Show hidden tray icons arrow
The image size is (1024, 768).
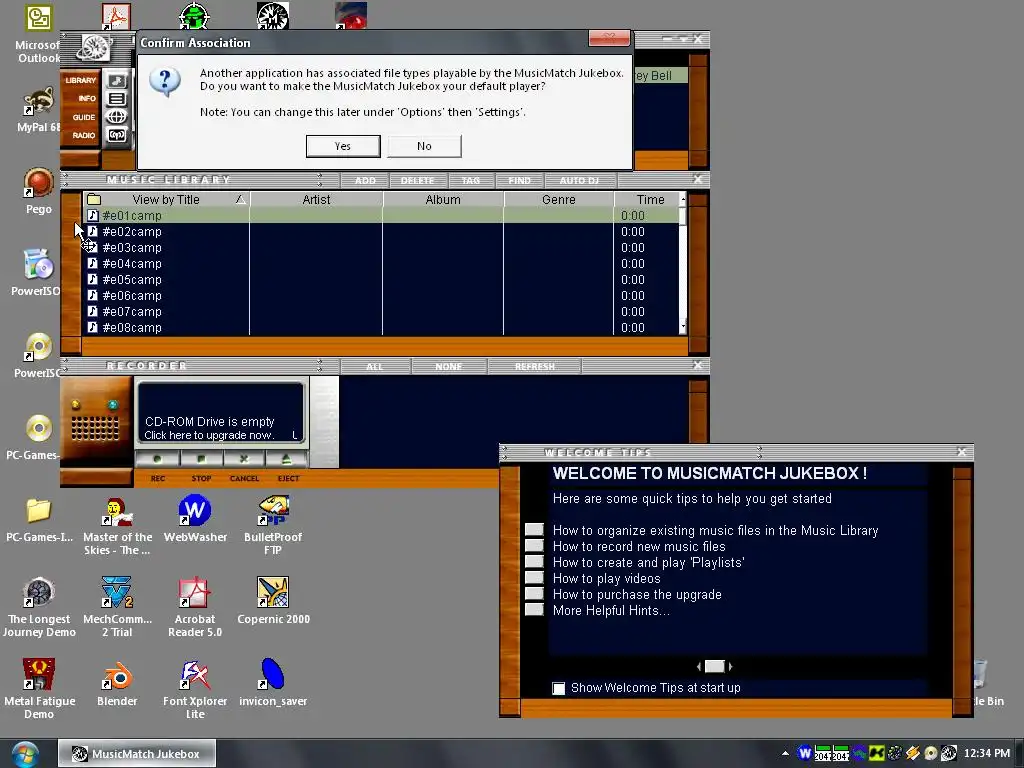click(785, 753)
